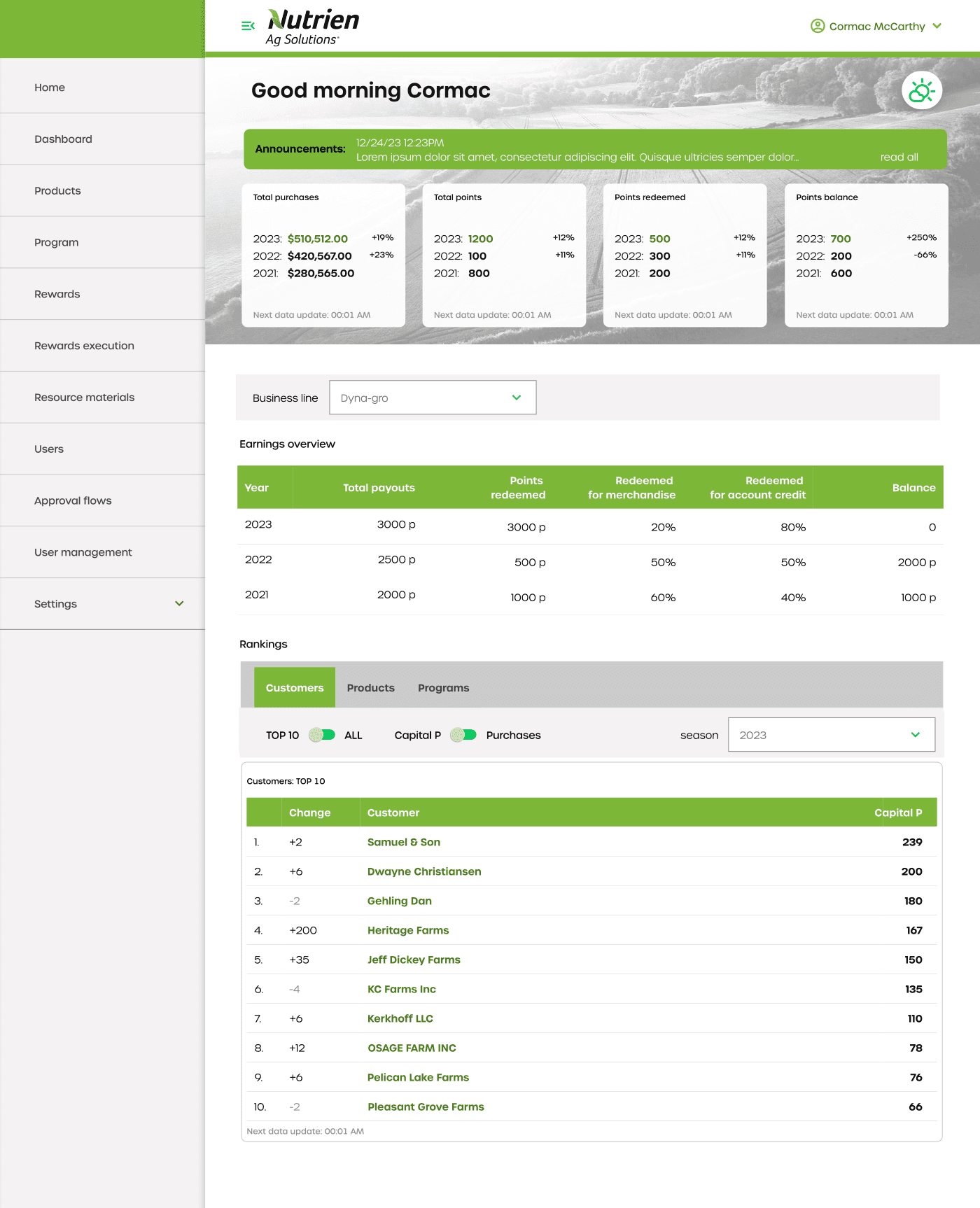The height and width of the screenshot is (1208, 980).
Task: Click the +250% points balance change
Action: click(x=921, y=237)
